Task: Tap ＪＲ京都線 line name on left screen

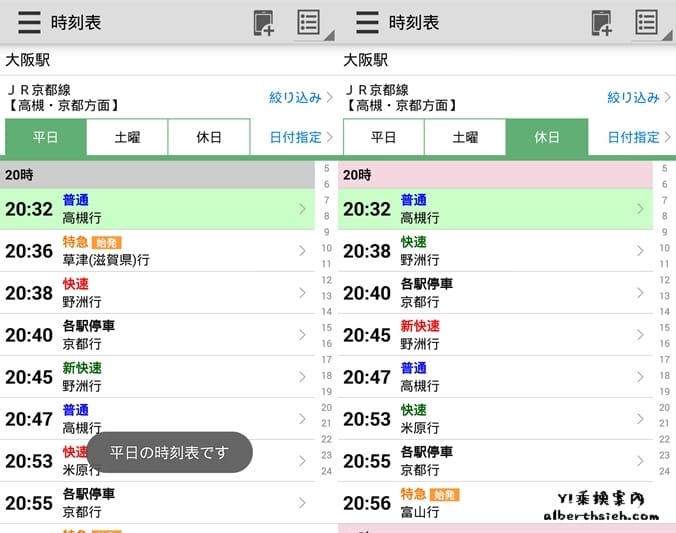Action: [x=39, y=90]
